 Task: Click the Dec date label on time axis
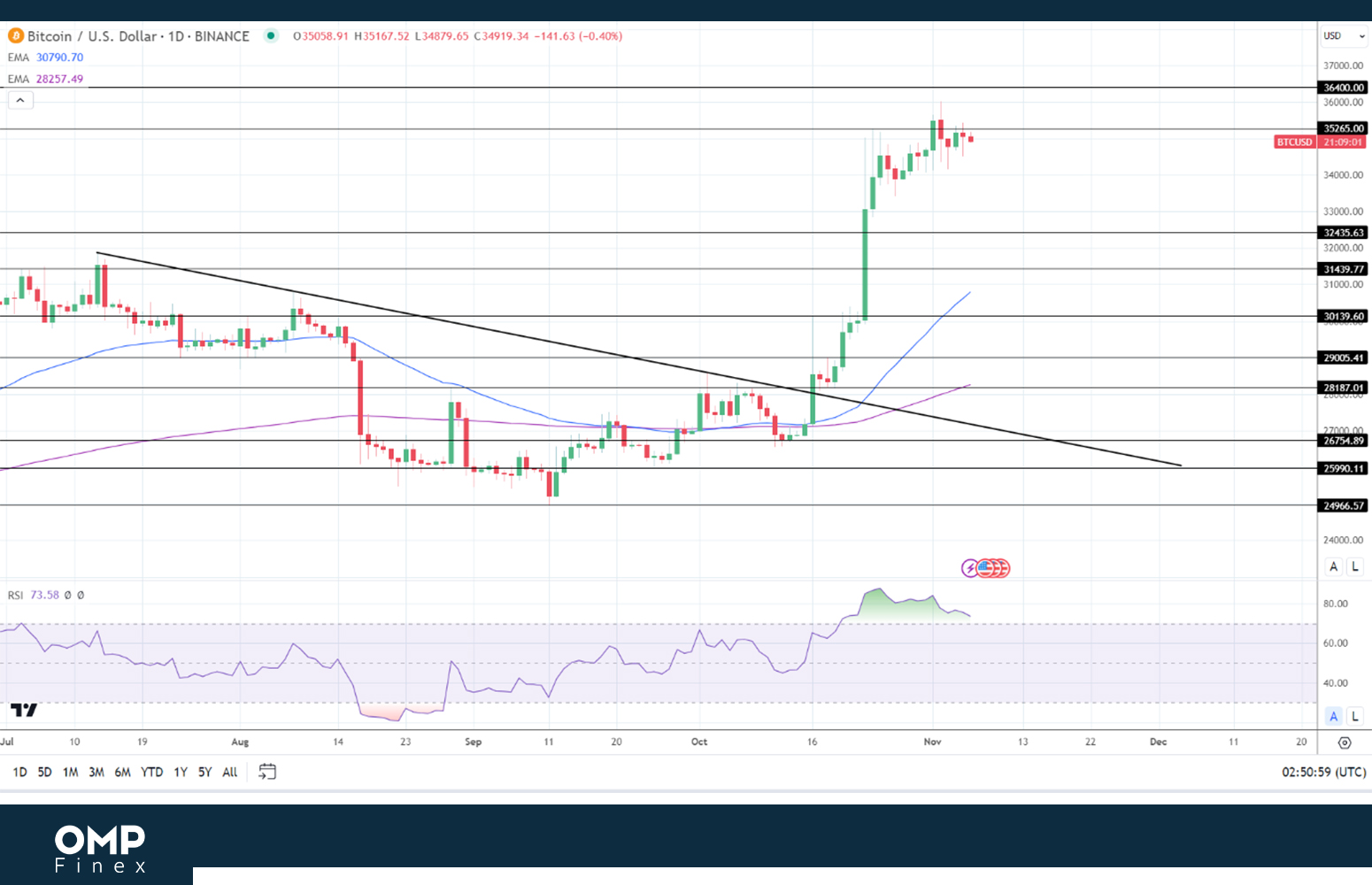[1158, 742]
